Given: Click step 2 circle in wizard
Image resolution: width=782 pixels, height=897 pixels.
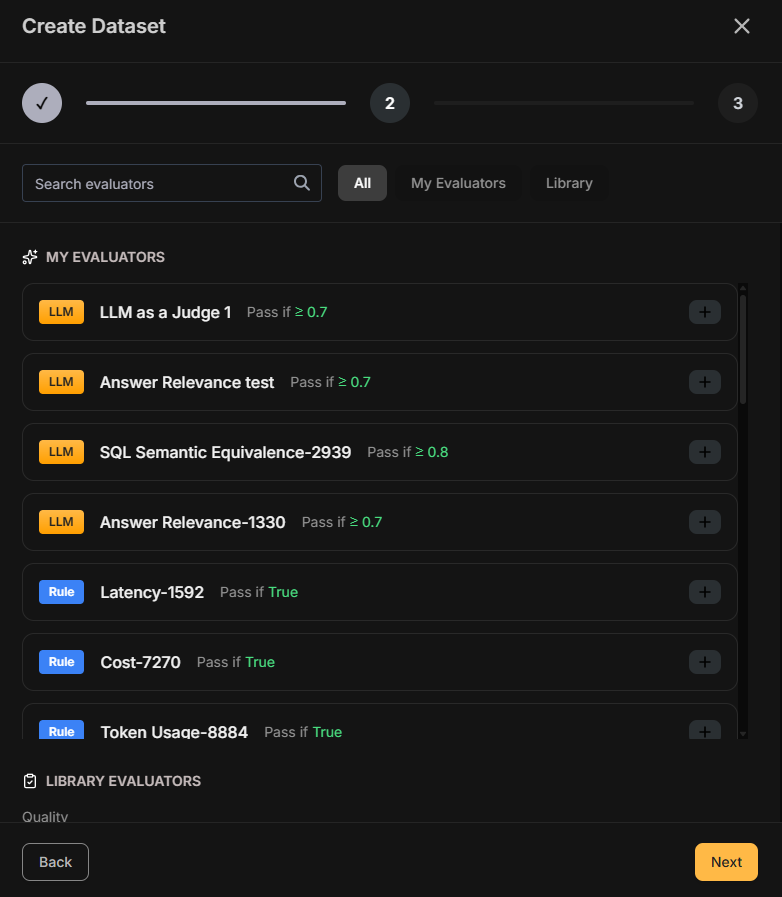Looking at the screenshot, I should (390, 103).
